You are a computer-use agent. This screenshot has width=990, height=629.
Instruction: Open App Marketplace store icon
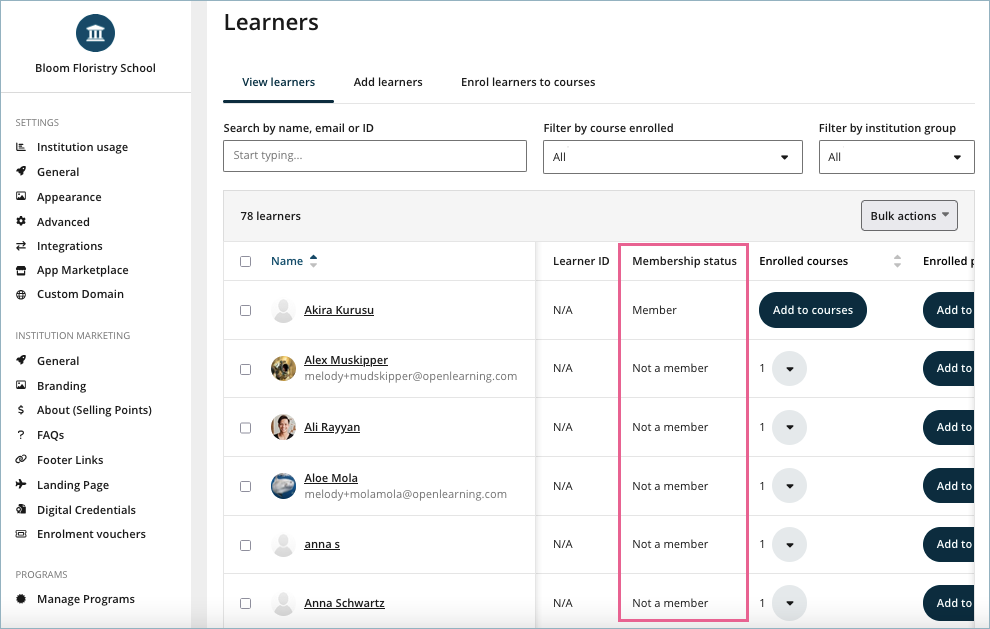click(21, 270)
